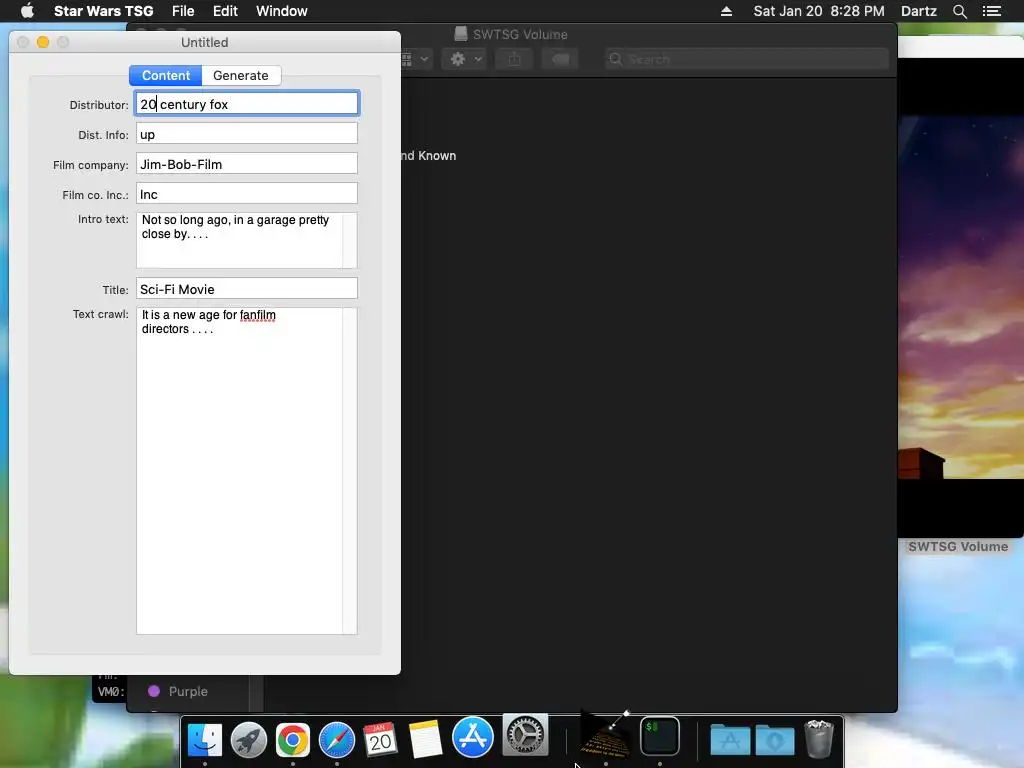Open Notes from the Dock
Screen dimensions: 1024x768
click(x=424, y=739)
